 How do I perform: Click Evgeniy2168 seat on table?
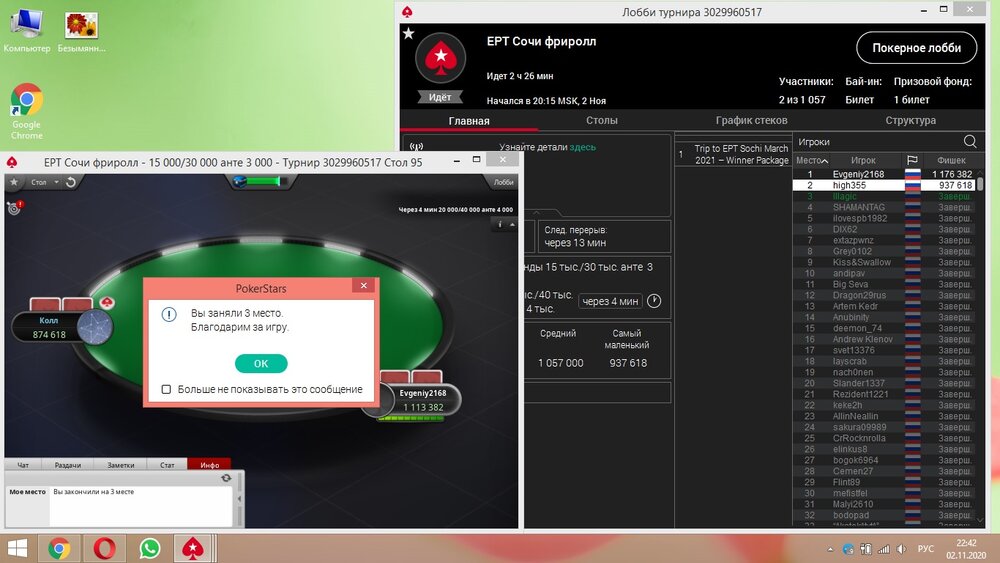coord(422,400)
